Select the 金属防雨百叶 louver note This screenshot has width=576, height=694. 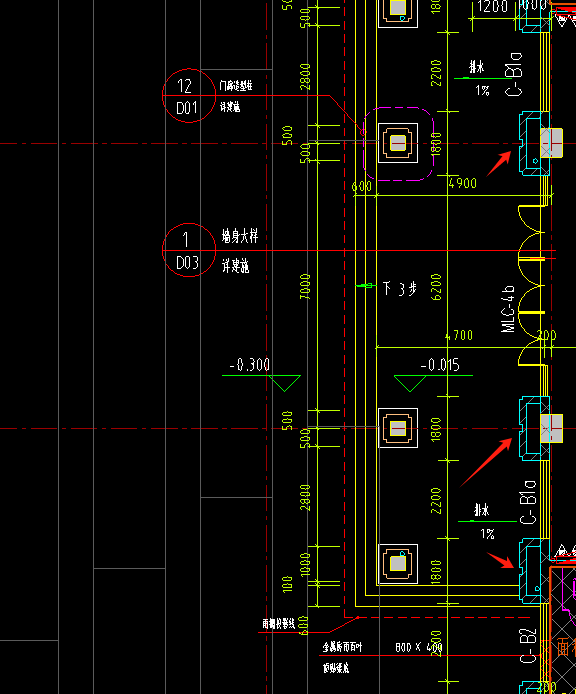[x=342, y=647]
